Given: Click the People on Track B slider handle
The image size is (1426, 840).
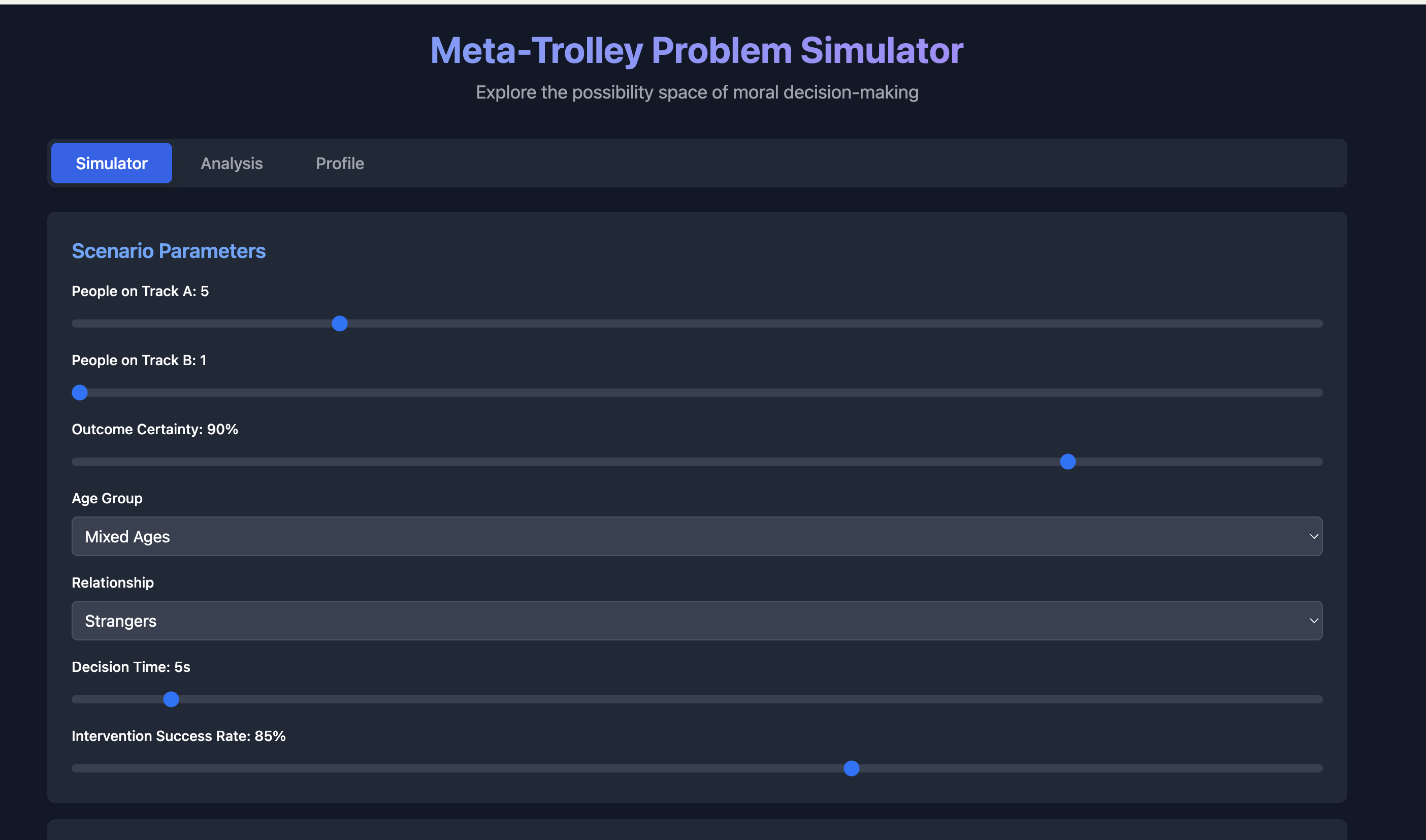Looking at the screenshot, I should (80, 392).
